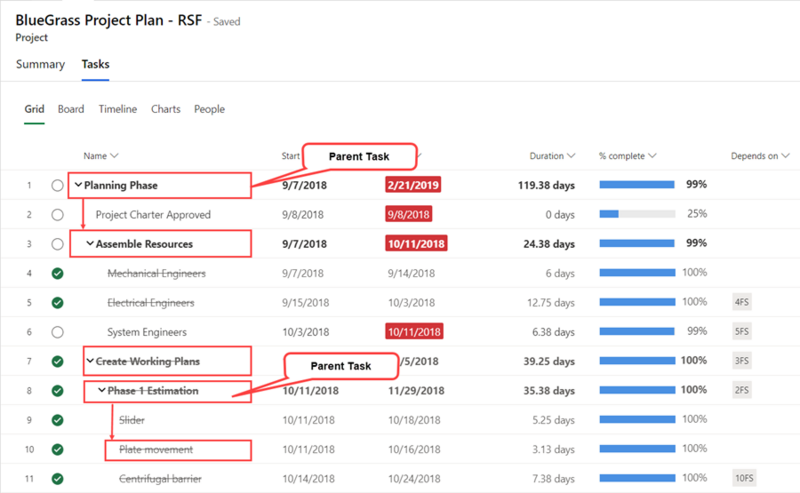Click the Assemble Resources 10/11/2018 finish date
Image resolution: width=800 pixels, height=493 pixels.
[x=416, y=243]
